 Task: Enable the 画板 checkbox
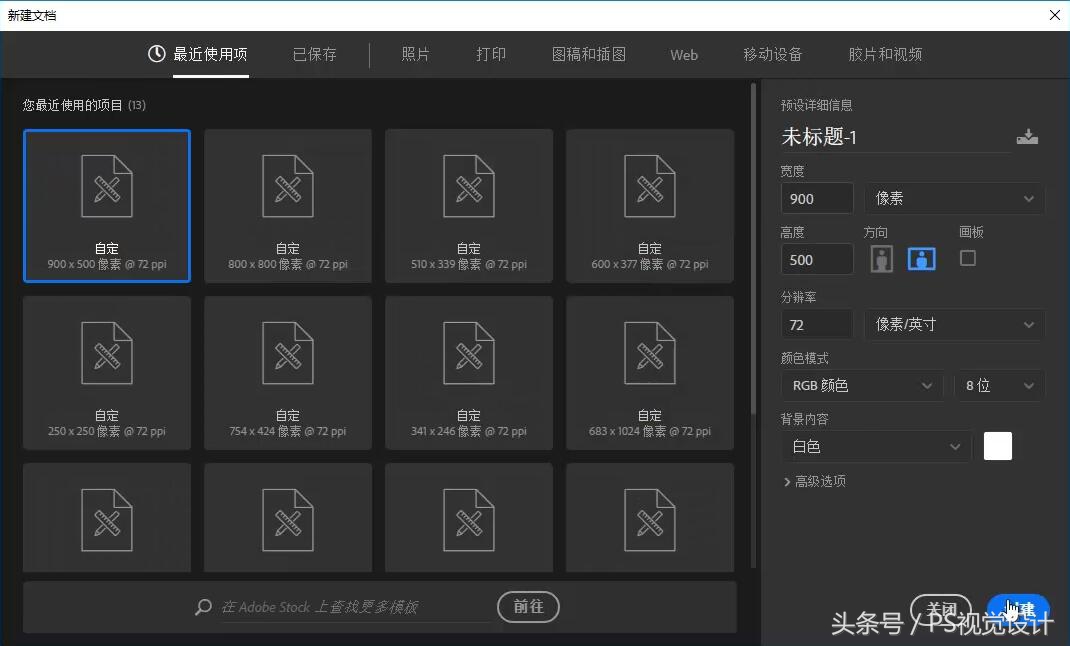(x=967, y=258)
